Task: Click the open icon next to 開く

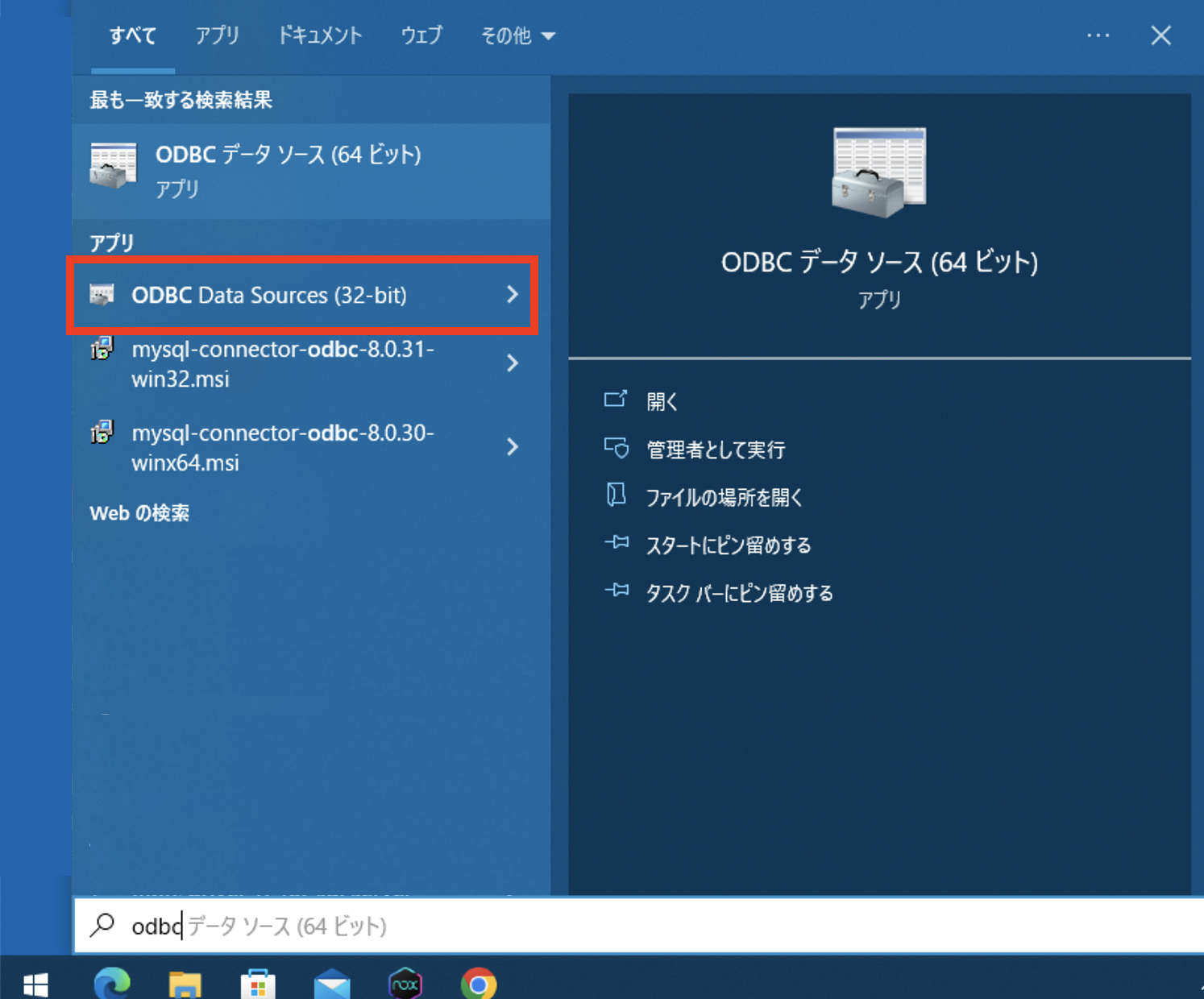Action: point(616,400)
